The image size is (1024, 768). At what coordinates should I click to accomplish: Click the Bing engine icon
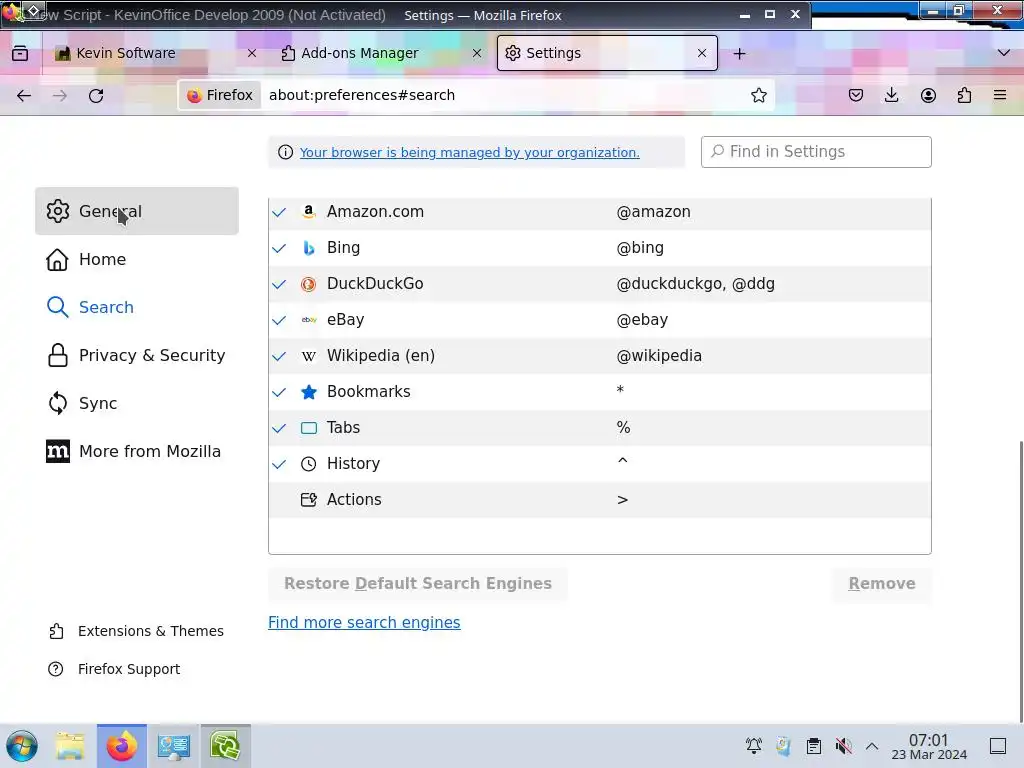pyautogui.click(x=308, y=248)
